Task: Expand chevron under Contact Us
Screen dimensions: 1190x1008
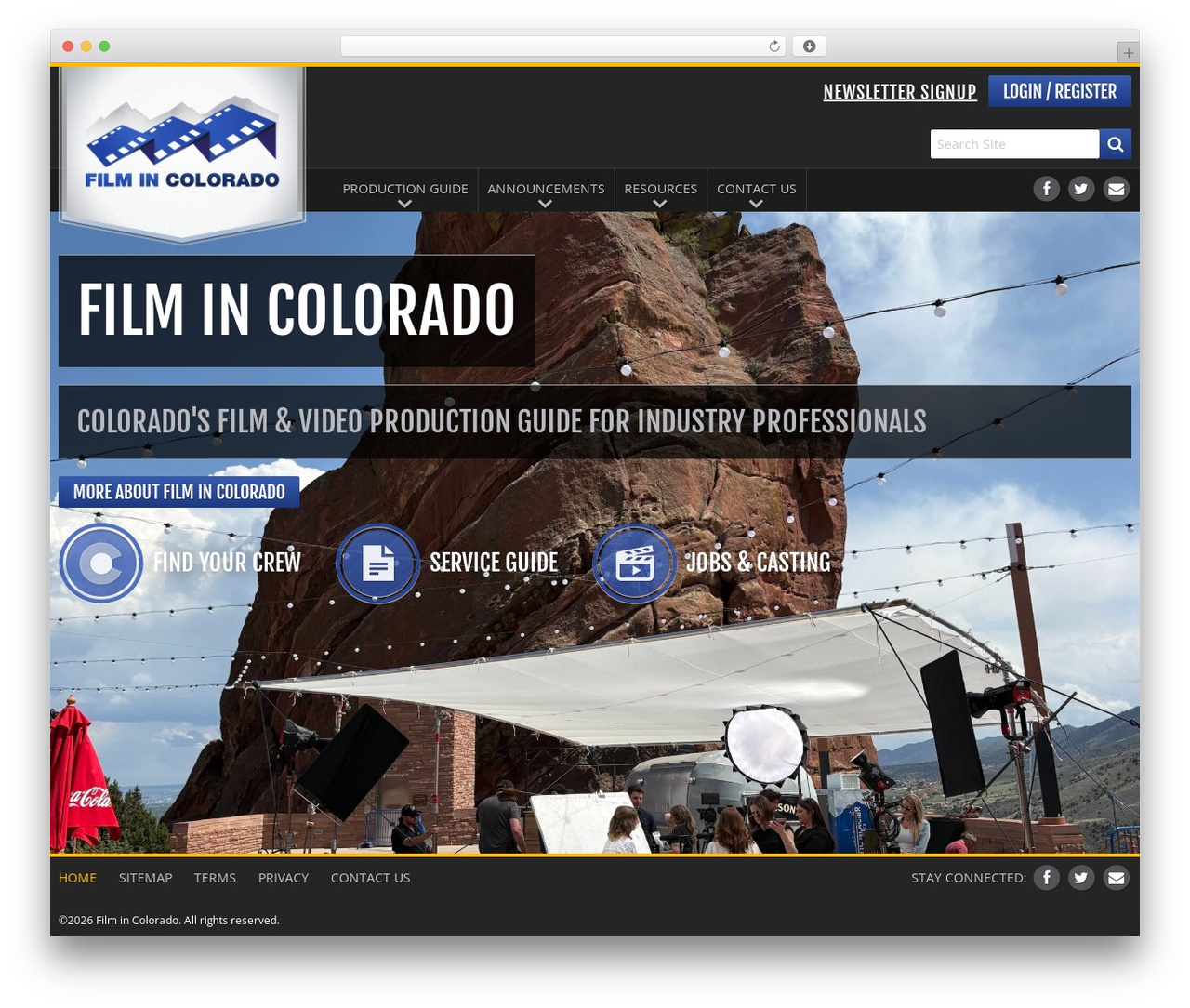Action: click(756, 204)
